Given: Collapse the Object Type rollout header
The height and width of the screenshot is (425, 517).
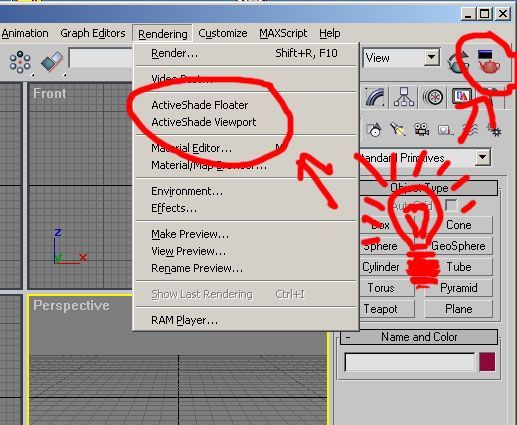Looking at the screenshot, I should tap(428, 188).
